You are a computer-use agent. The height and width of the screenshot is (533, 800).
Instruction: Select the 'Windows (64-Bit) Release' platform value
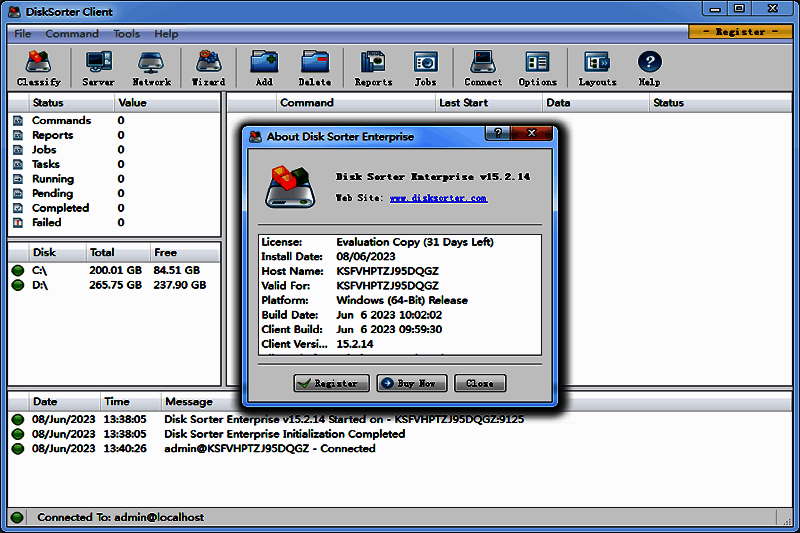(x=402, y=300)
